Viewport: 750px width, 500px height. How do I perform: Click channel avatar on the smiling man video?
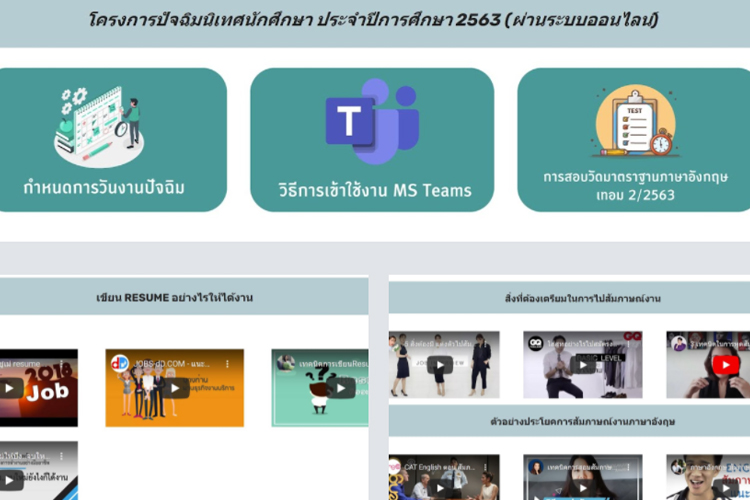678,467
